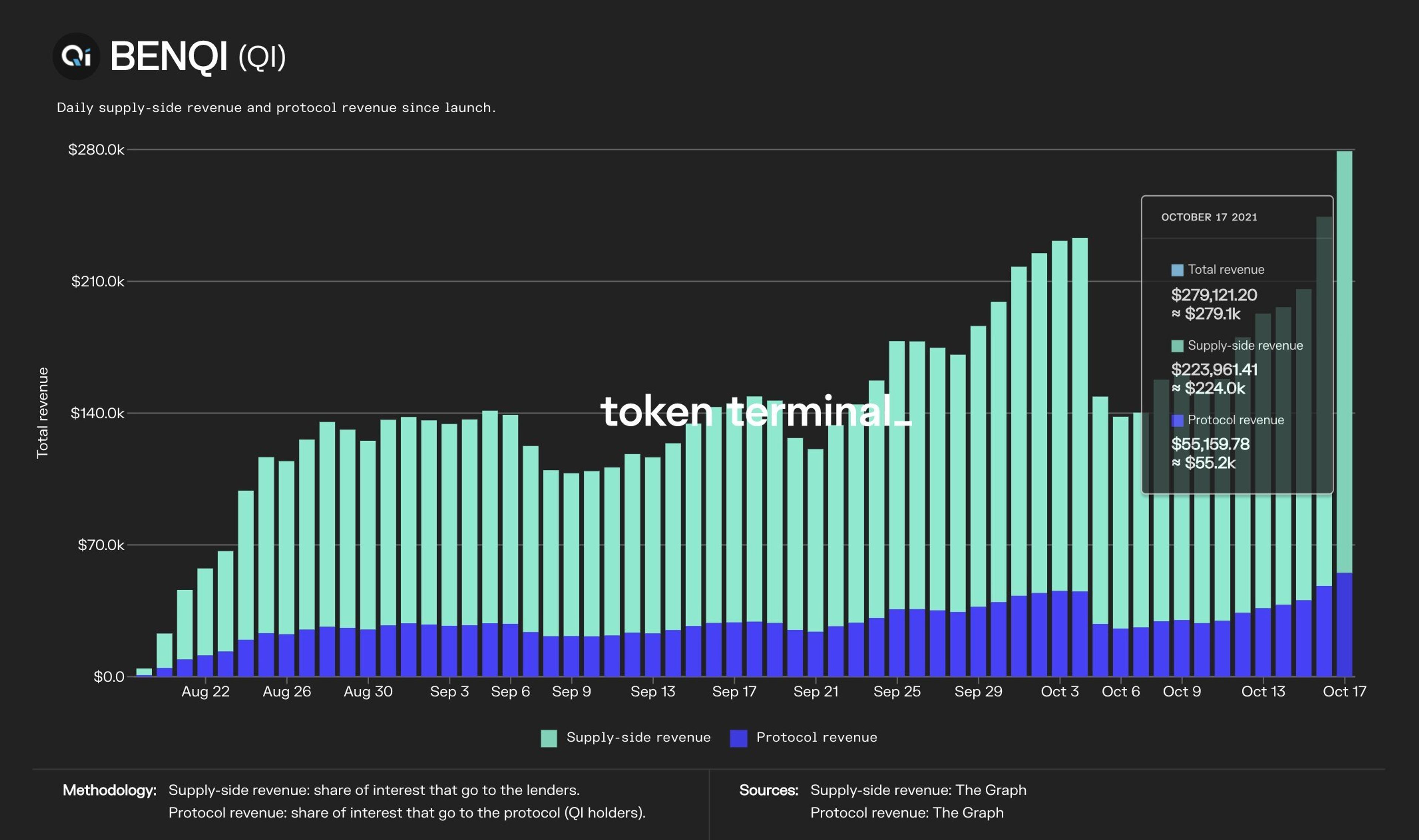Click the OCTOBER 17 2021 tooltip header
The image size is (1419, 840).
1209,217
